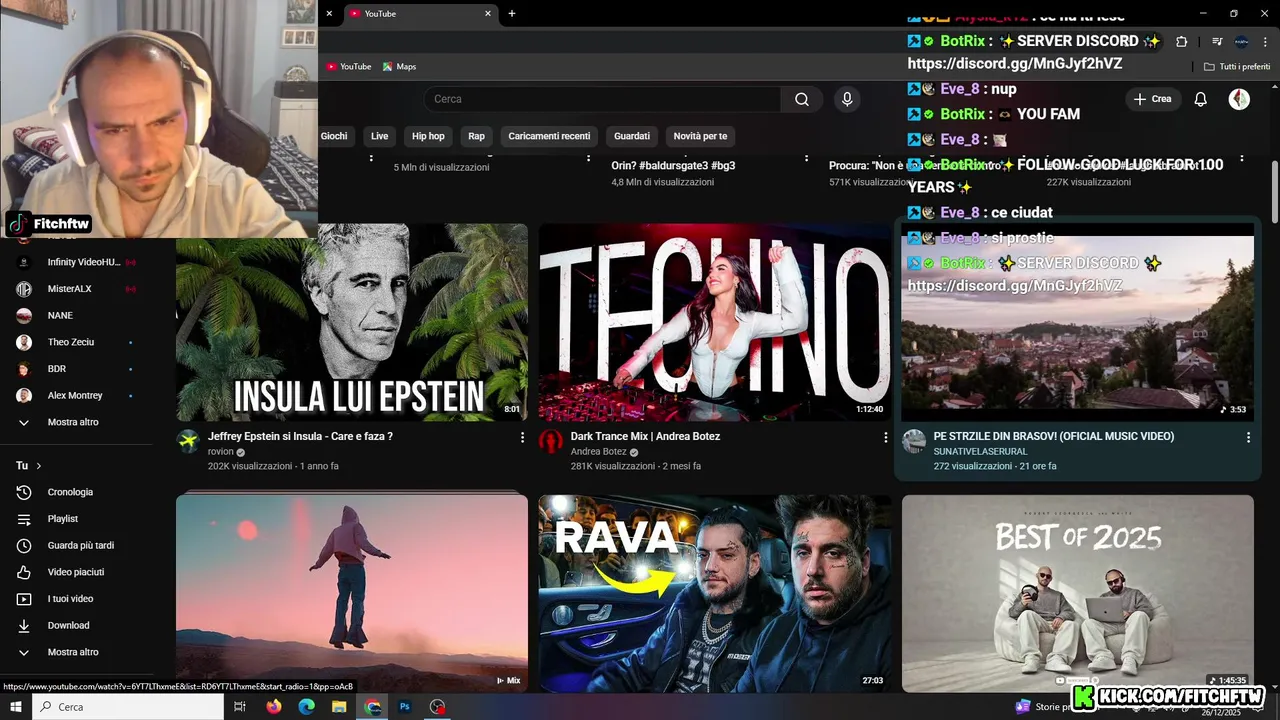Viewport: 1280px width, 720px height.
Task: Open File Explorer from the taskbar
Action: click(x=339, y=707)
